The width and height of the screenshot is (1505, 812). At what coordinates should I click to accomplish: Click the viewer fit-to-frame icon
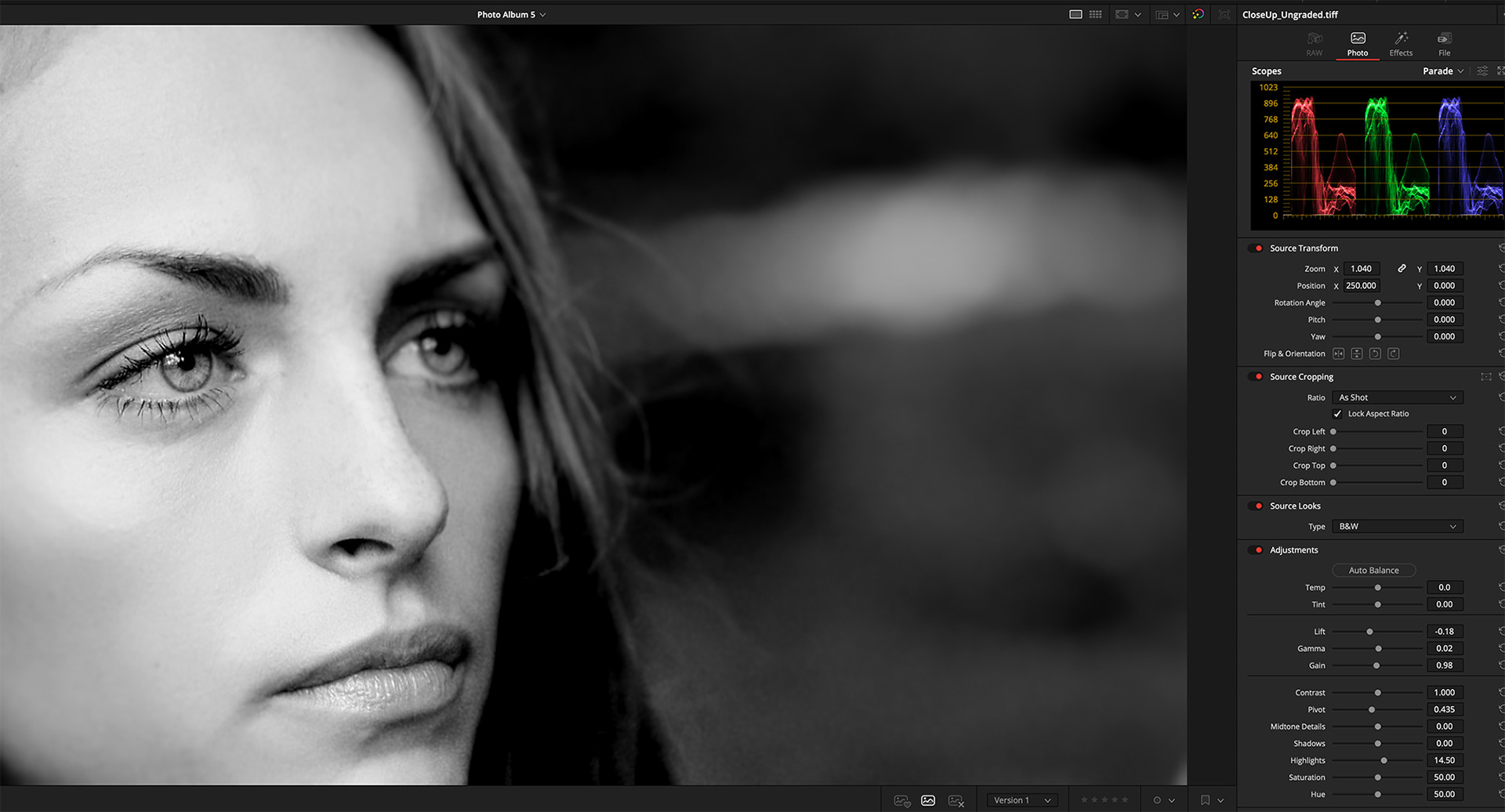1122,14
